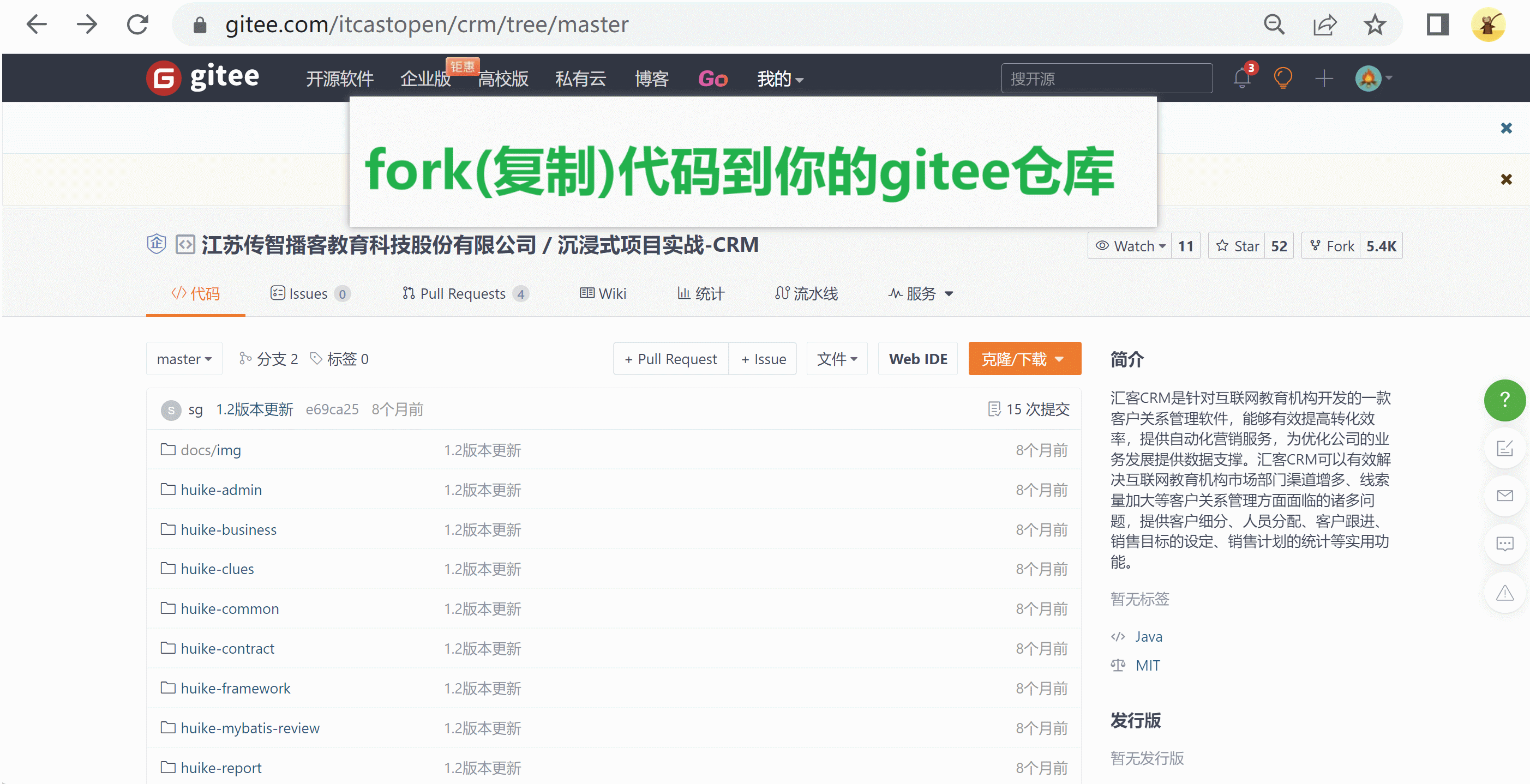Share this page via browser share icon
1530x784 pixels.
1324,25
